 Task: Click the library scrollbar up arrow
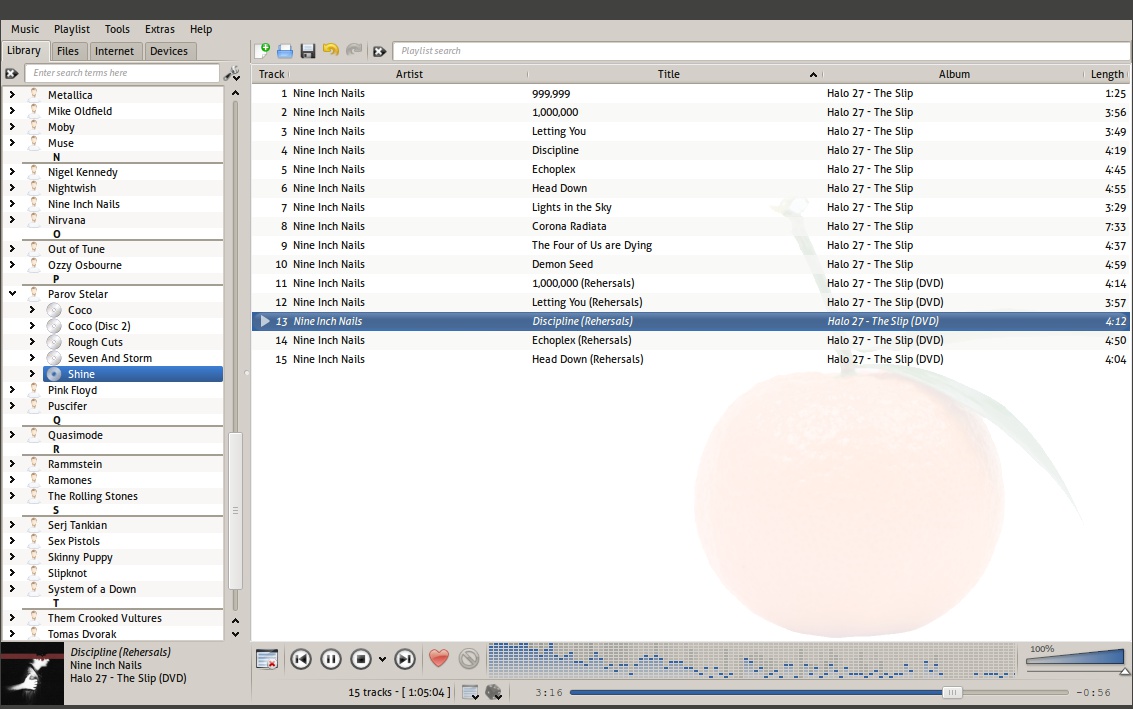[236, 93]
